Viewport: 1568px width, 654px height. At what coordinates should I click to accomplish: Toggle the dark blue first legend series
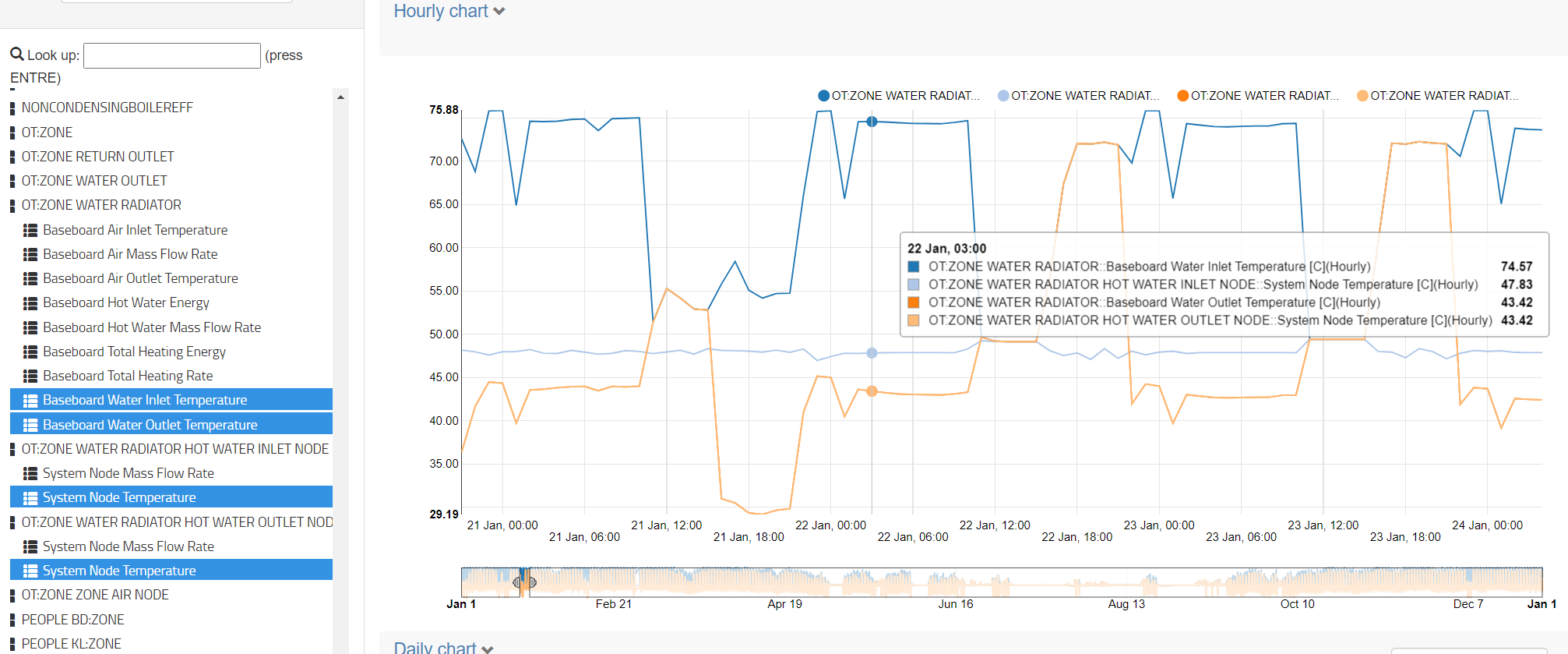click(899, 96)
